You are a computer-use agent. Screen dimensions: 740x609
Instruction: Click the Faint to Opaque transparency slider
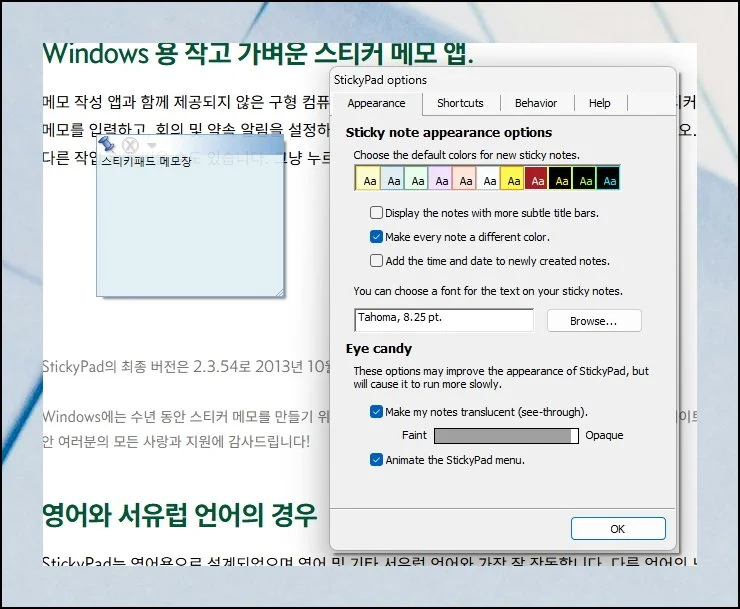pyautogui.click(x=506, y=436)
